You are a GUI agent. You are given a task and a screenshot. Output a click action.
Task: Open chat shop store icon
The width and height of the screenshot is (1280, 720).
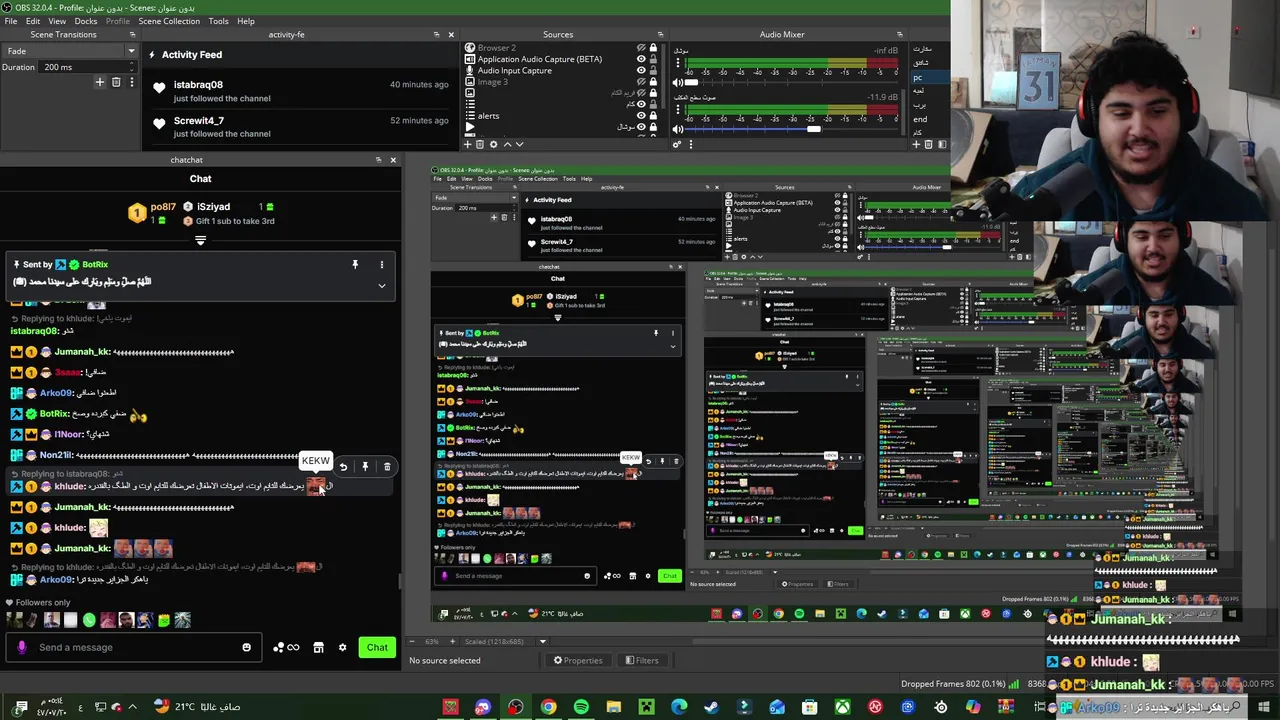pos(318,647)
